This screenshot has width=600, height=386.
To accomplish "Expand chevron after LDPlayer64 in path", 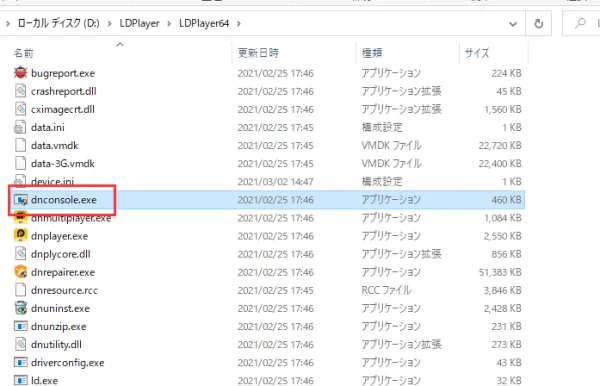I will 239,24.
